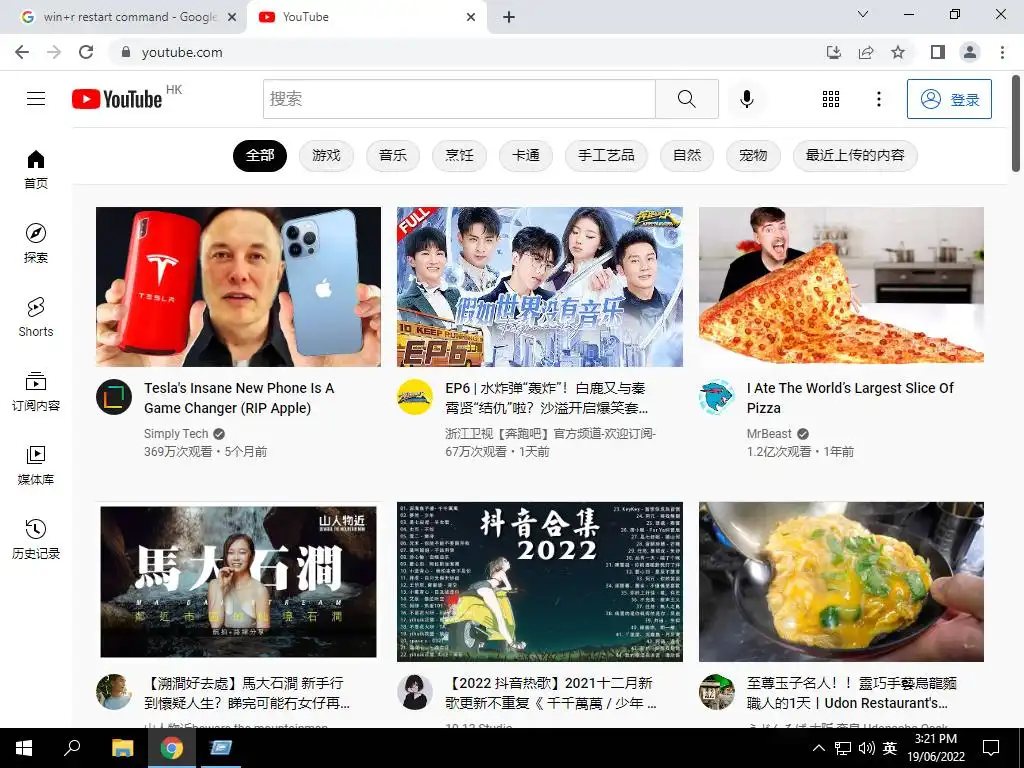
Task: Open Windows taskbar search
Action: (x=72, y=748)
